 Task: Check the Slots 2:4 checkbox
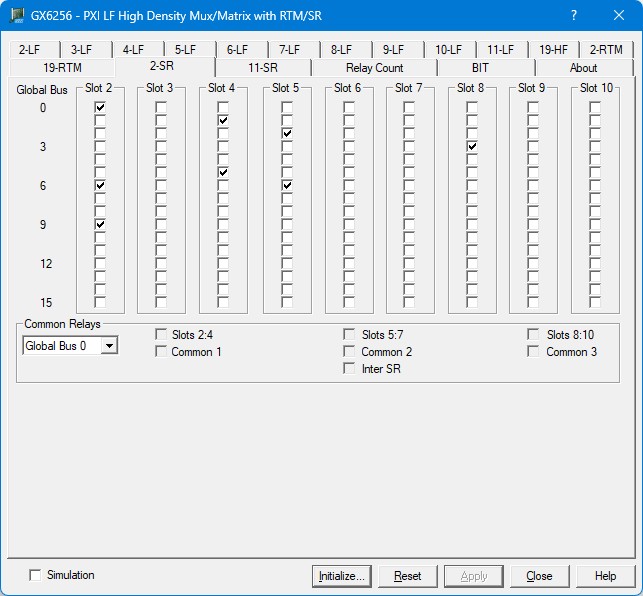click(161, 335)
